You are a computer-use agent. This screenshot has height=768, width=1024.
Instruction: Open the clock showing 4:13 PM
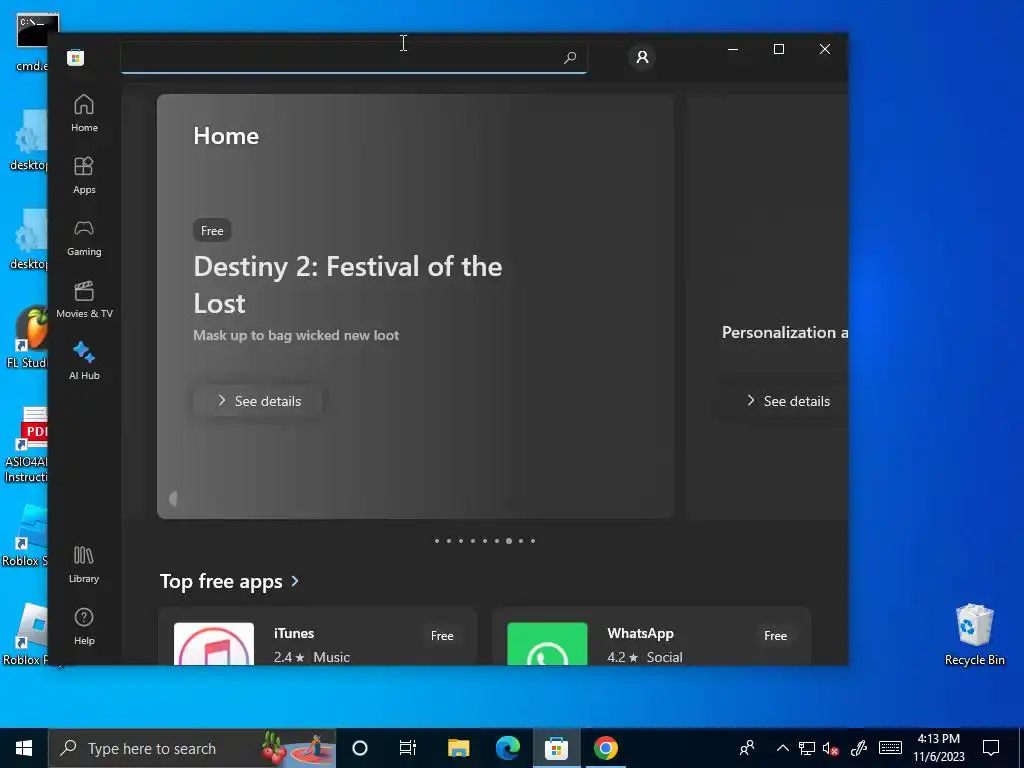click(939, 748)
